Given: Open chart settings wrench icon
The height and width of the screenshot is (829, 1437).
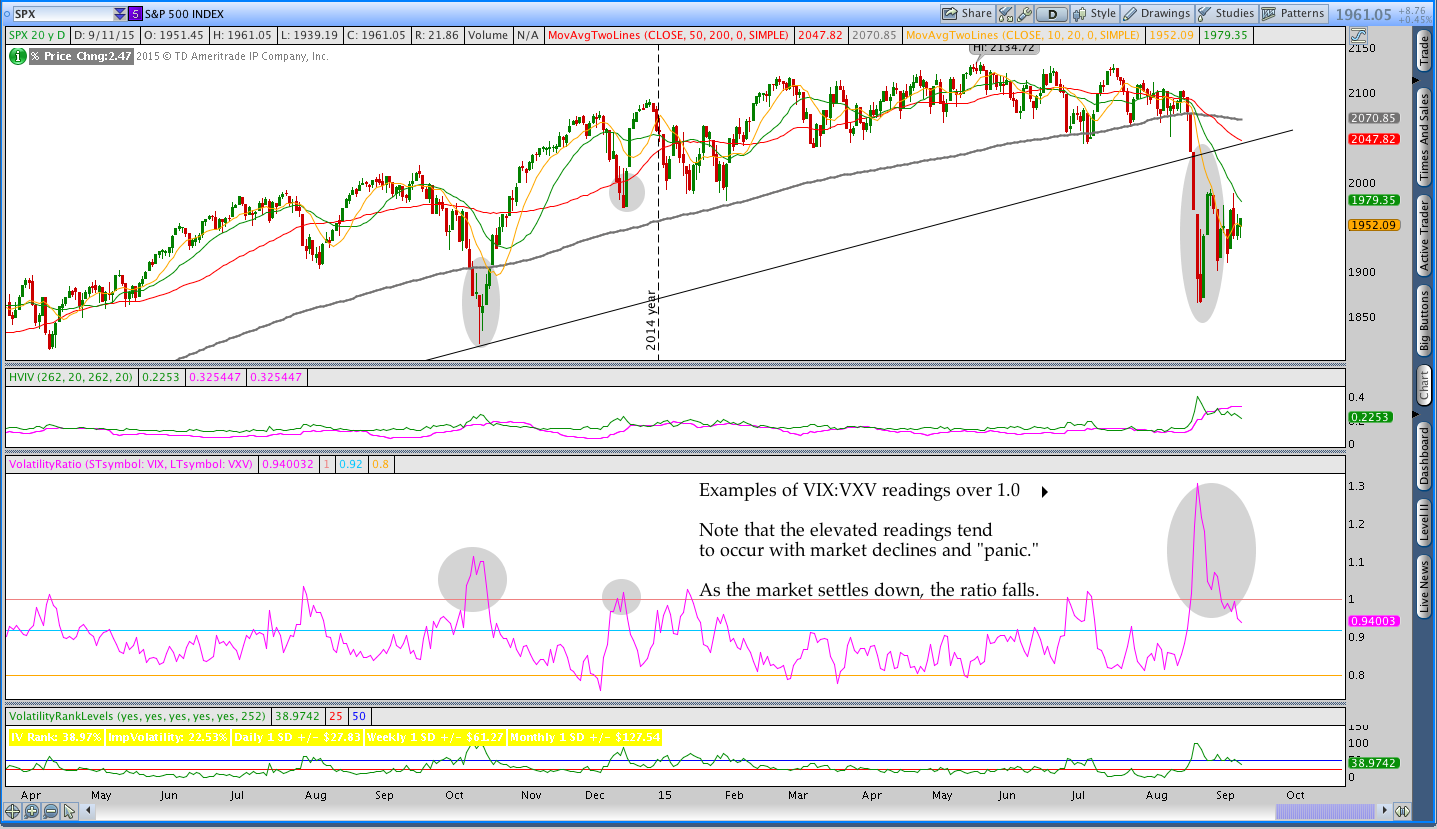Looking at the screenshot, I should pos(1024,14).
